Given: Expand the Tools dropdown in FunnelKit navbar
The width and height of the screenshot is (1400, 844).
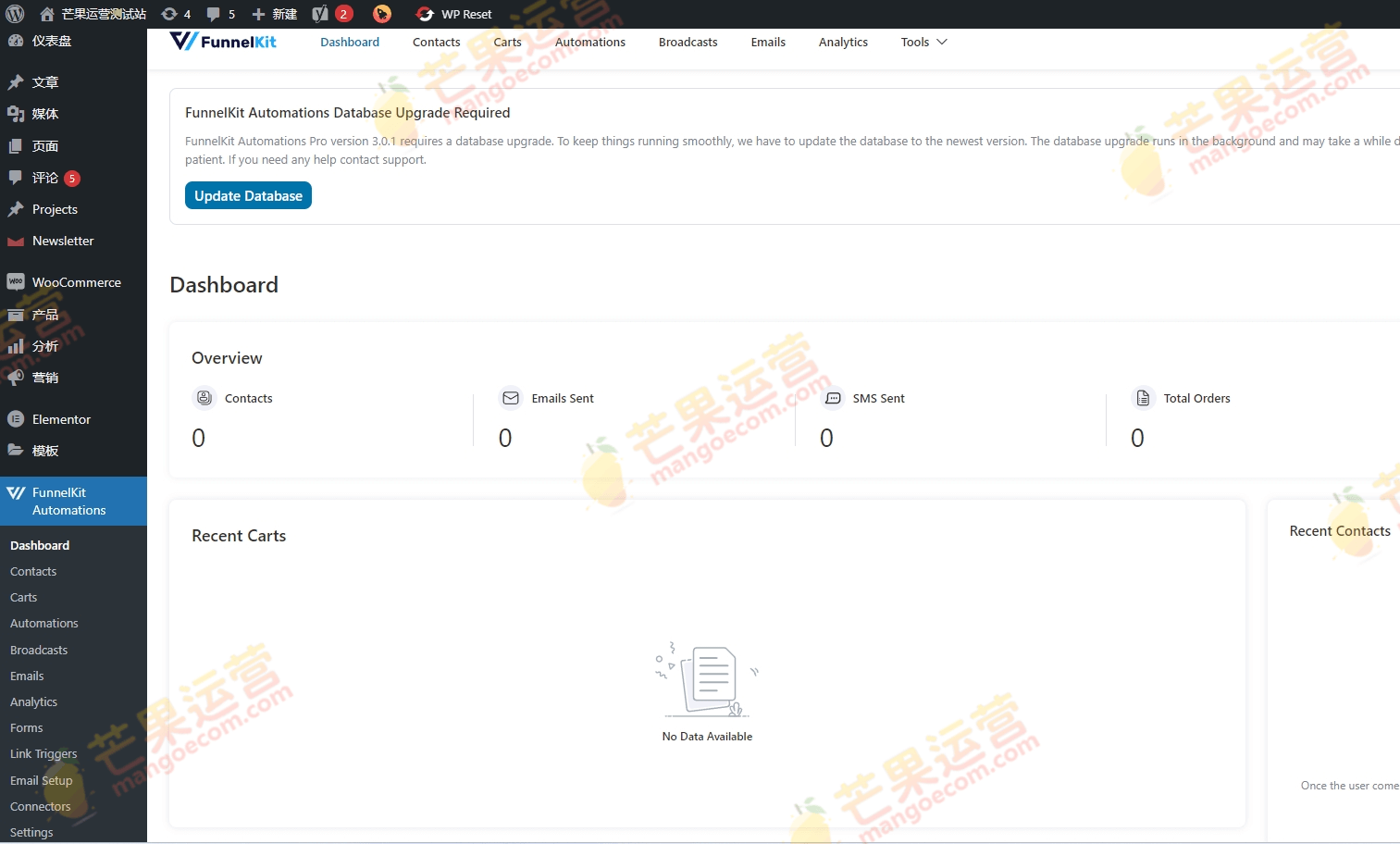Looking at the screenshot, I should coord(923,42).
